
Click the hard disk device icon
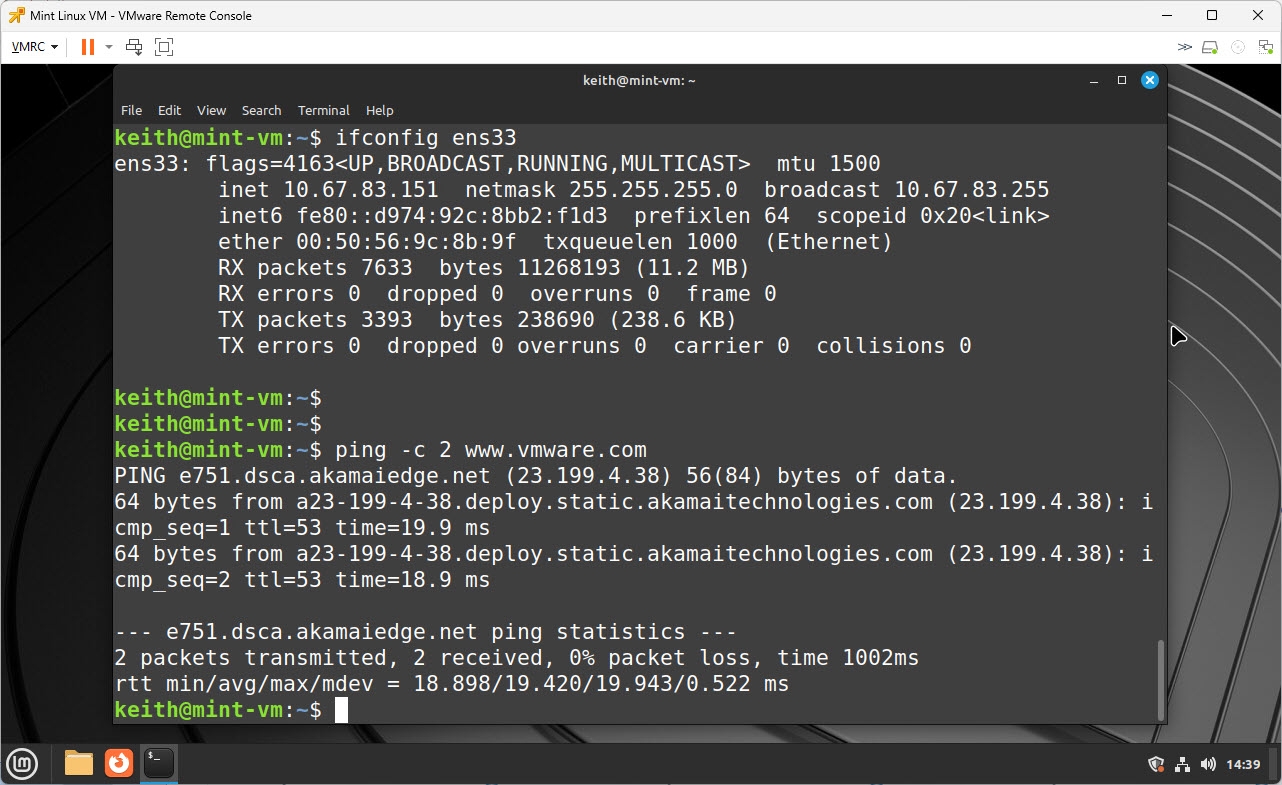click(1210, 47)
